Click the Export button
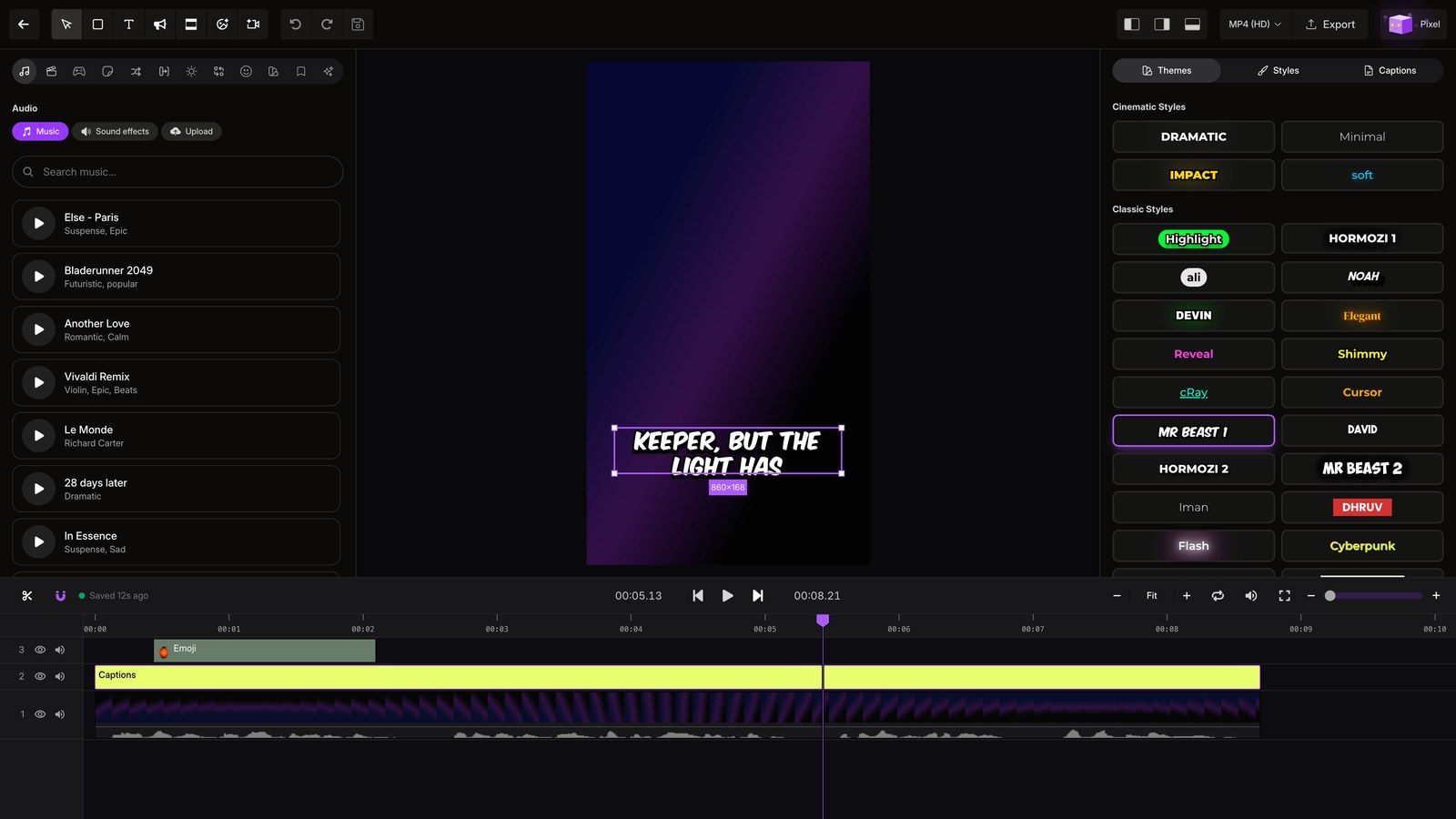Image resolution: width=1456 pixels, height=819 pixels. 1330,25
